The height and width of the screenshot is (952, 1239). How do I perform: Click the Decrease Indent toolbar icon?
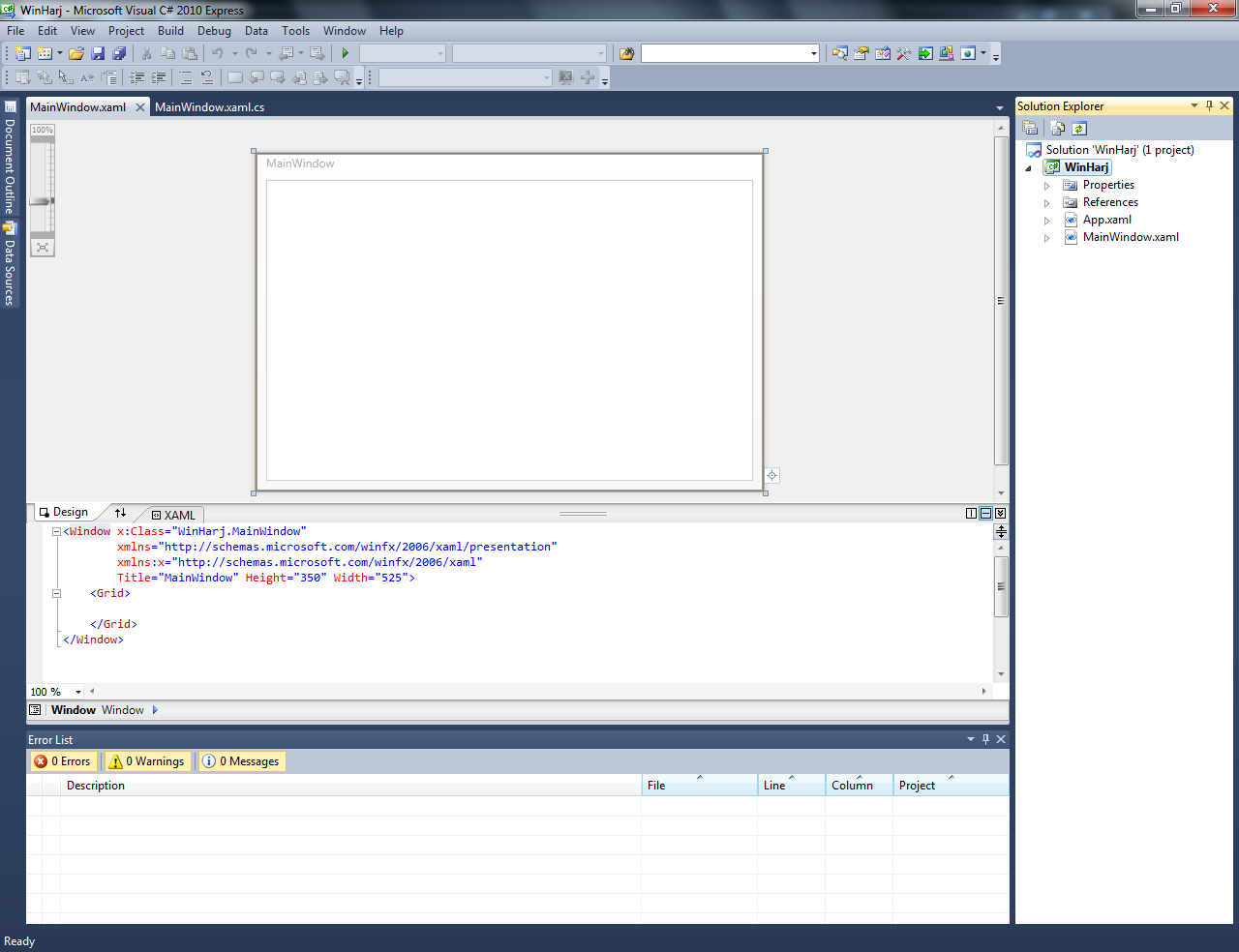(137, 77)
